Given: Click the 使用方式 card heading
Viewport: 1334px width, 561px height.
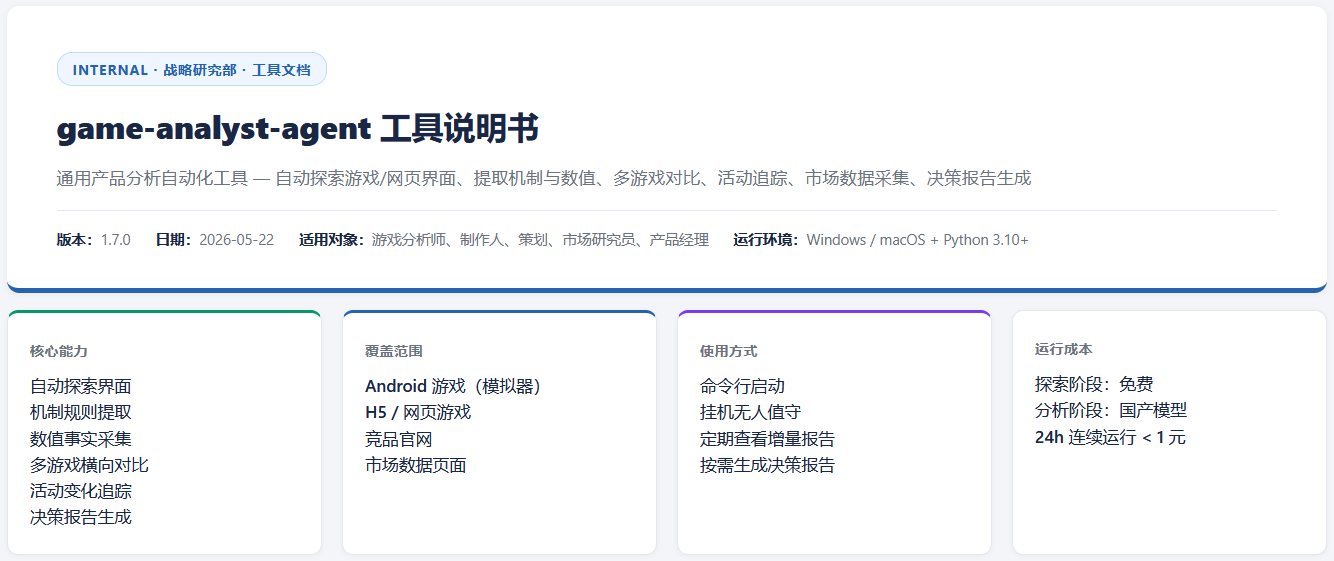Looking at the screenshot, I should [729, 351].
